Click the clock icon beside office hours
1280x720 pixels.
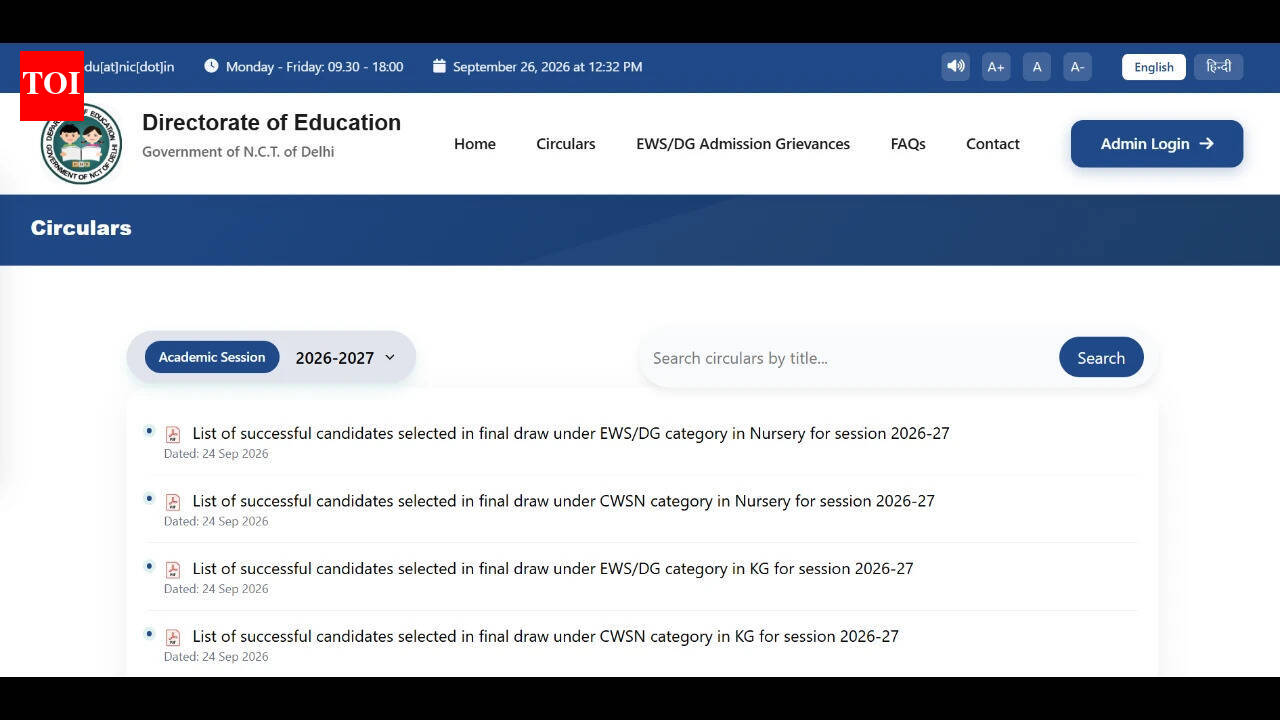click(x=211, y=66)
